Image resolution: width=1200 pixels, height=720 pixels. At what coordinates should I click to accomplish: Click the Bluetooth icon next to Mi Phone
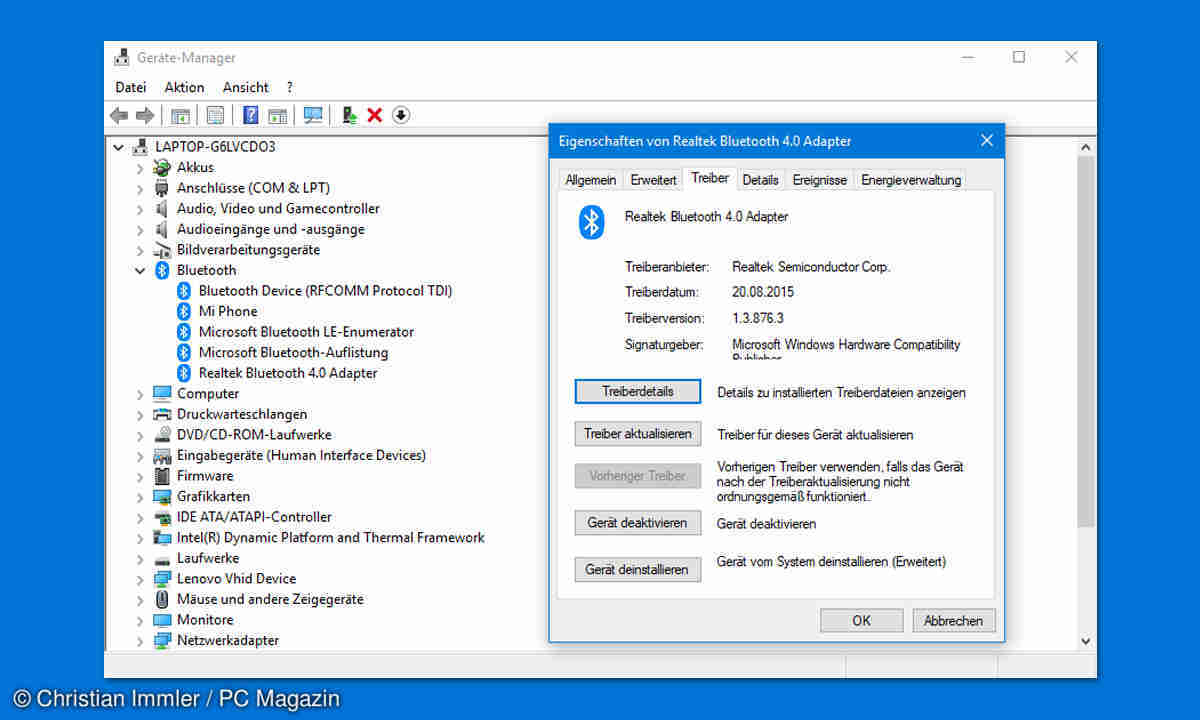pos(184,311)
